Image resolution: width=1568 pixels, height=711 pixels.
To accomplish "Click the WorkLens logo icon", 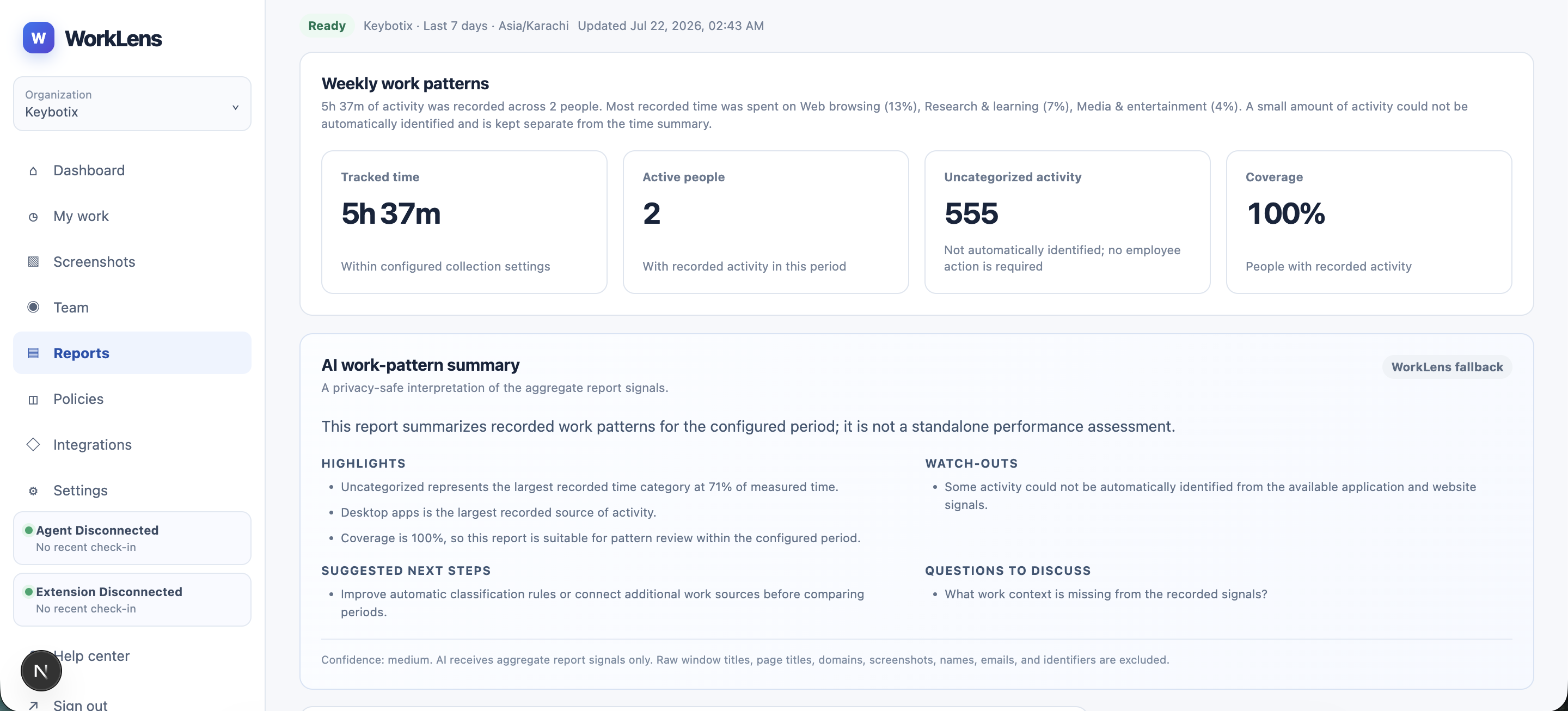I will [38, 38].
